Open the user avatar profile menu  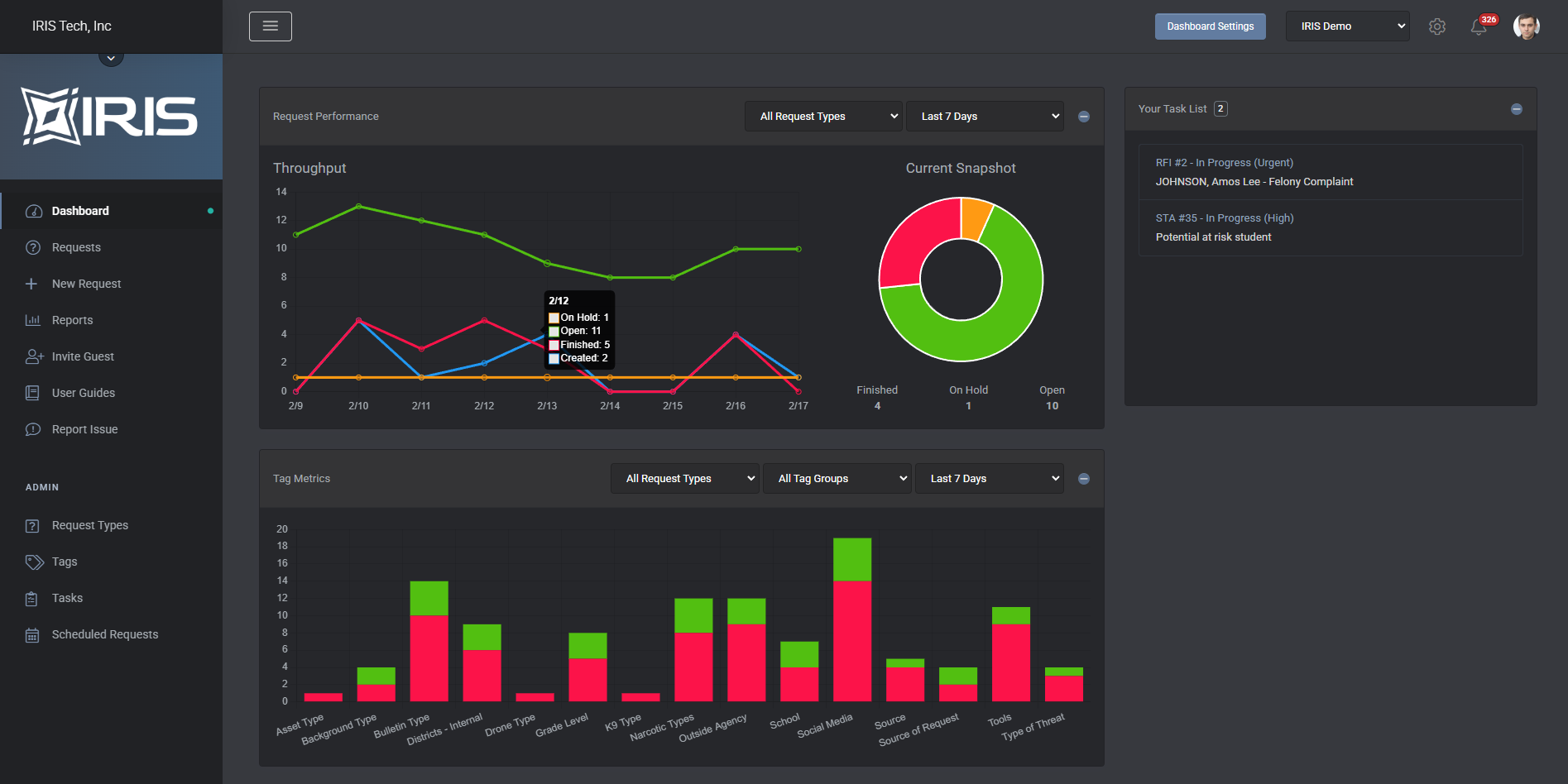point(1526,26)
